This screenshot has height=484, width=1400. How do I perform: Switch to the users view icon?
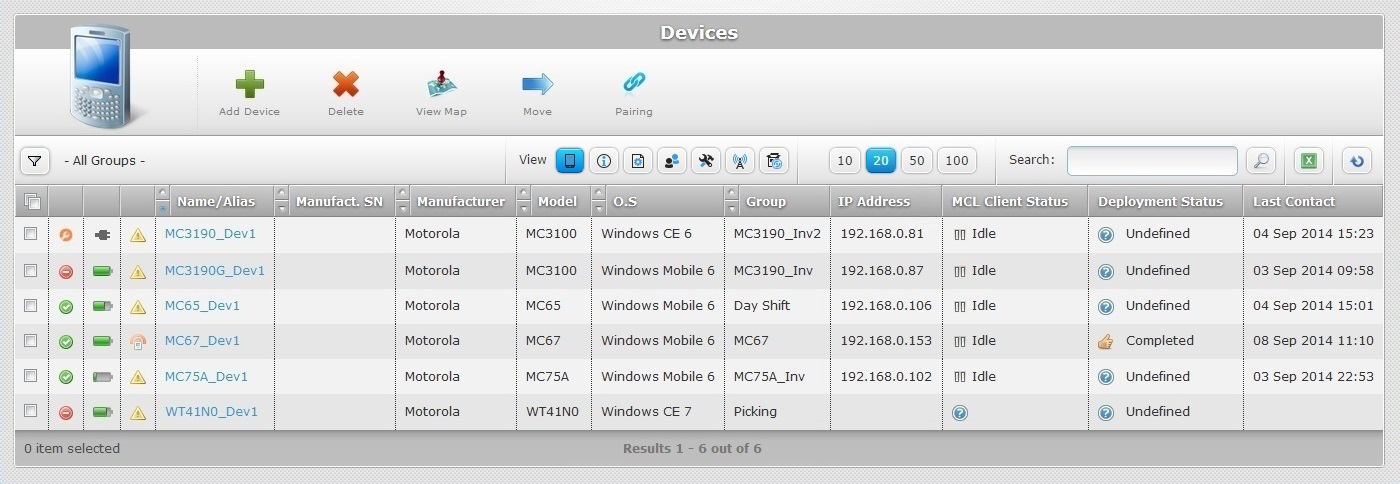672,161
